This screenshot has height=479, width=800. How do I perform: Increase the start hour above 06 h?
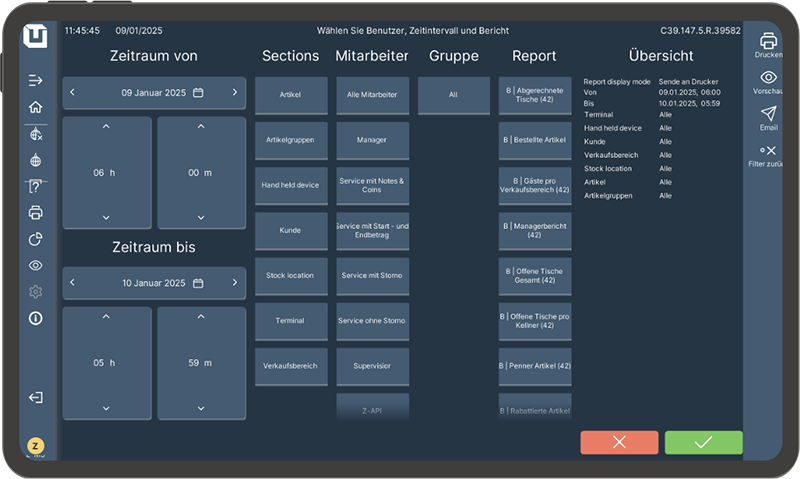106,127
